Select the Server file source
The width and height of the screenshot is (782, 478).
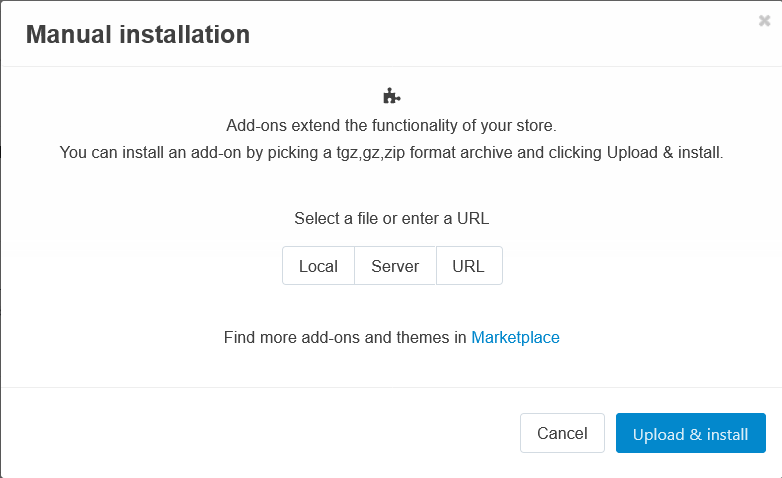click(x=395, y=266)
